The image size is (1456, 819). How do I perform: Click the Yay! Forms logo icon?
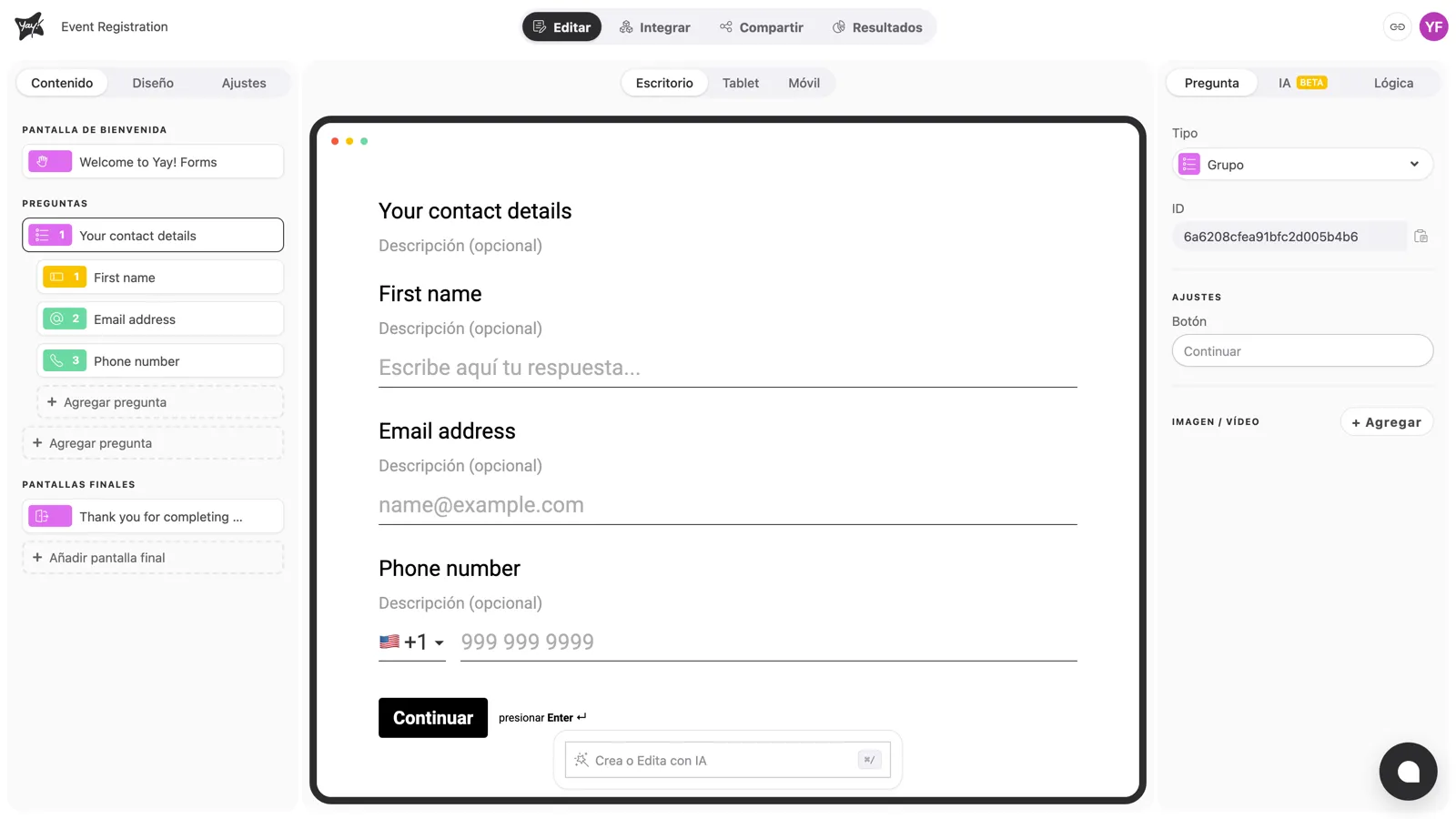tap(30, 26)
